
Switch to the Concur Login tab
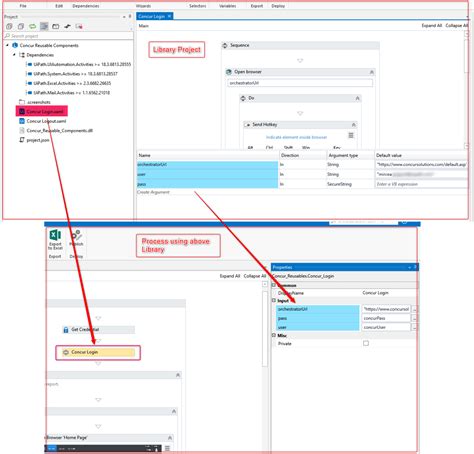[152, 16]
